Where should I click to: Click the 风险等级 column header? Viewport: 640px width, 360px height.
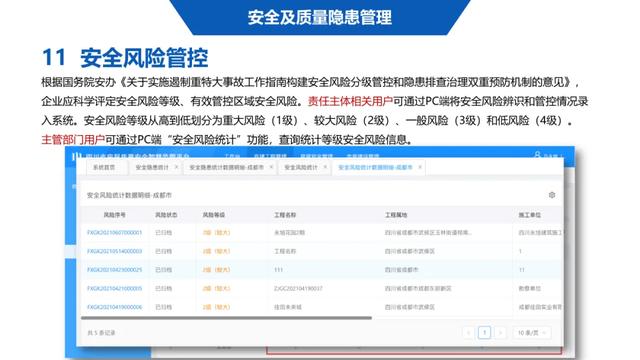click(x=214, y=215)
